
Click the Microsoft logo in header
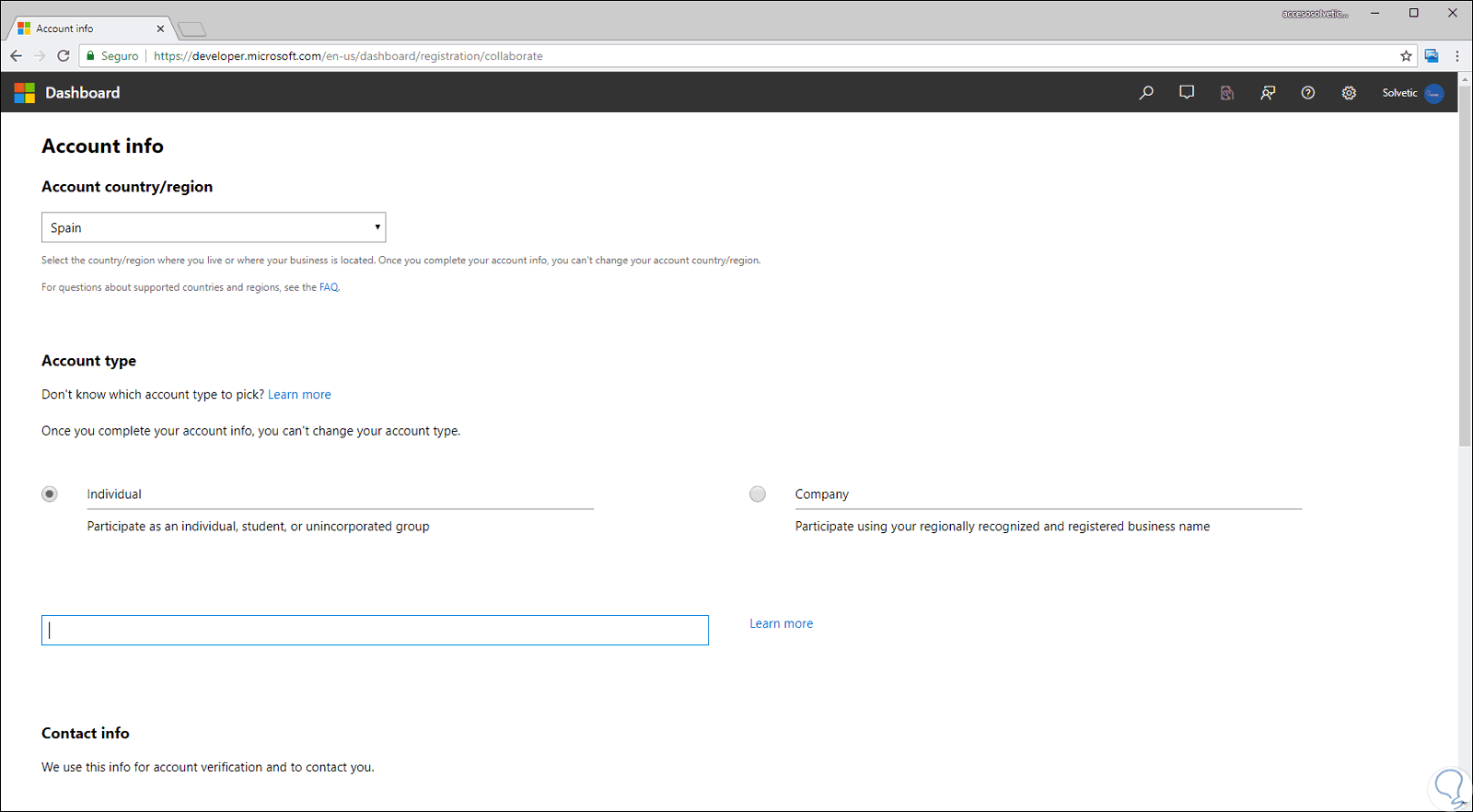pyautogui.click(x=25, y=93)
